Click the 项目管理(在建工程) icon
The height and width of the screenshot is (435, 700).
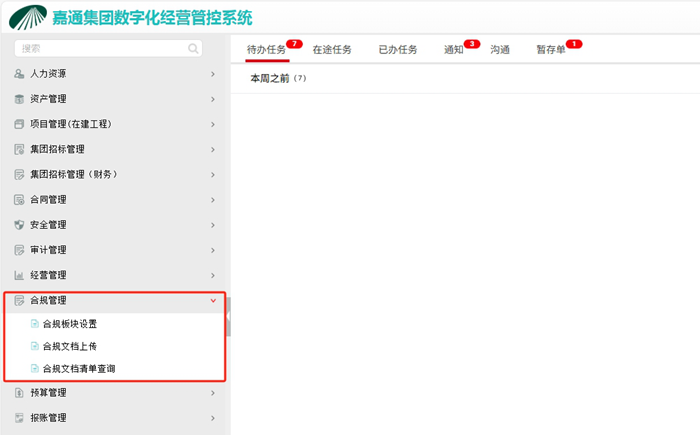click(19, 124)
